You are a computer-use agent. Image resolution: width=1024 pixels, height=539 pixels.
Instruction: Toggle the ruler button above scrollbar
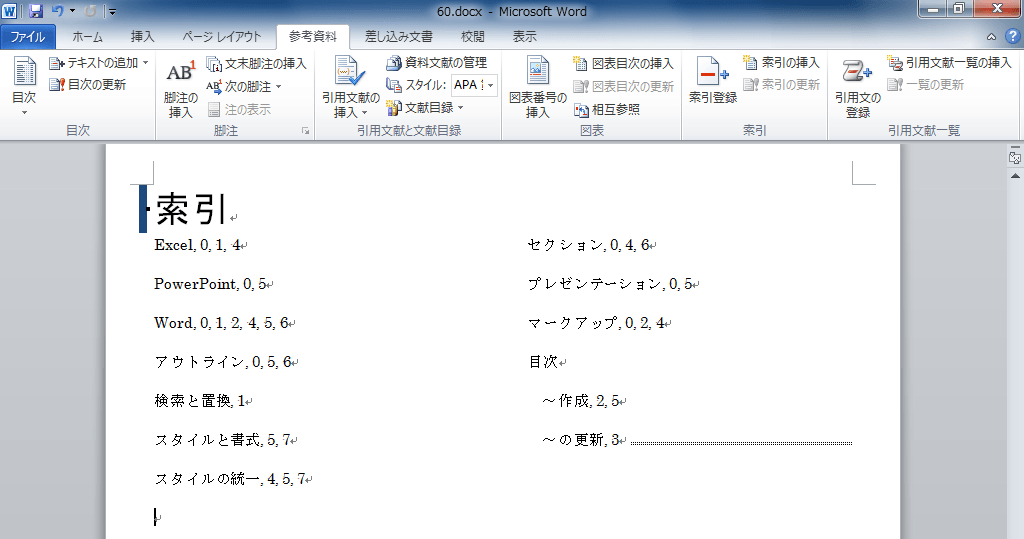tap(1015, 157)
